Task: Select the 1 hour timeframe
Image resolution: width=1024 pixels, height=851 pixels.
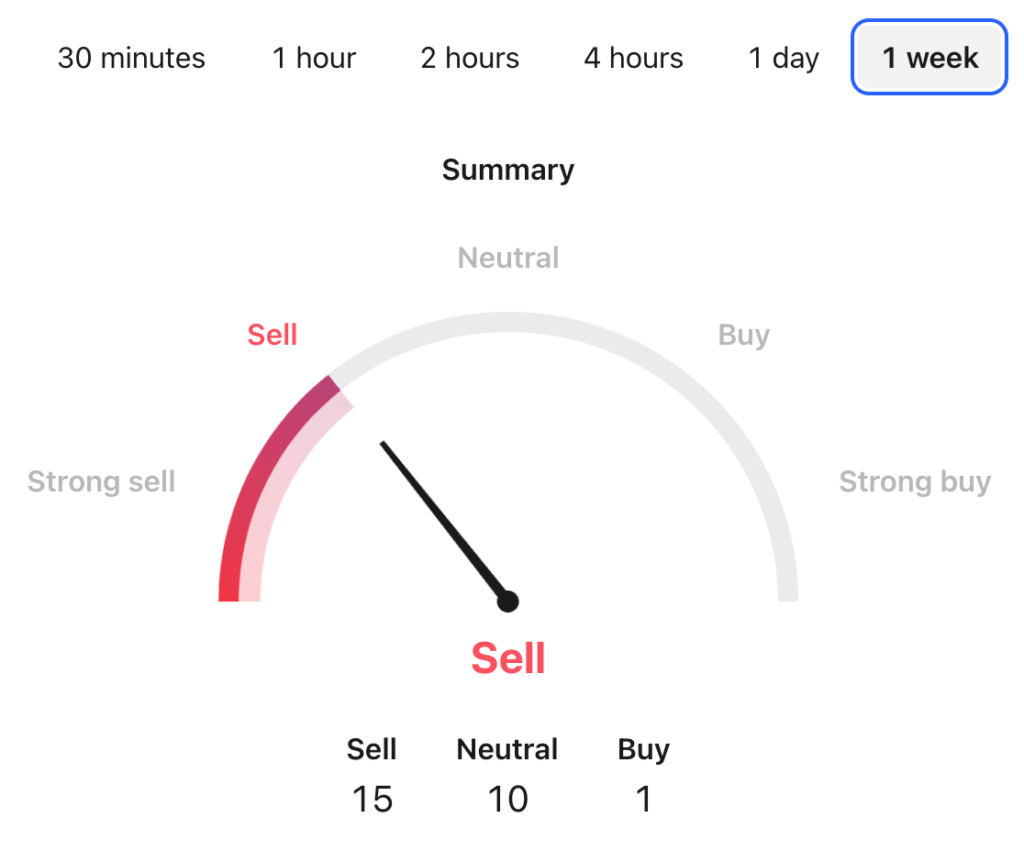Action: pos(313,58)
